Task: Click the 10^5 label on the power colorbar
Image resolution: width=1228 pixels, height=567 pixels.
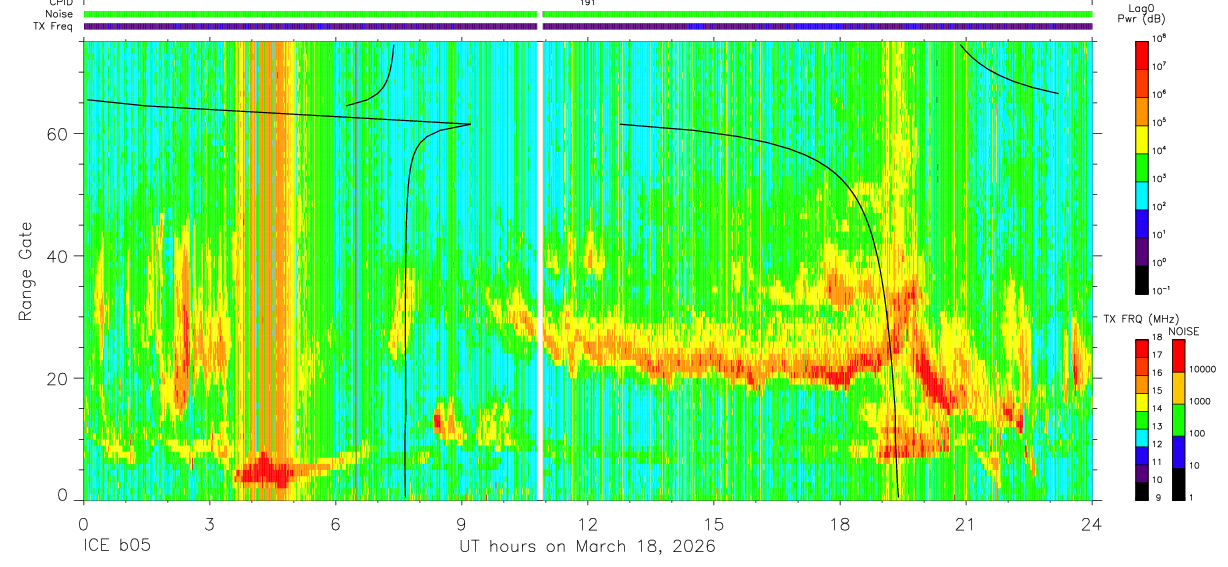Action: 1160,122
